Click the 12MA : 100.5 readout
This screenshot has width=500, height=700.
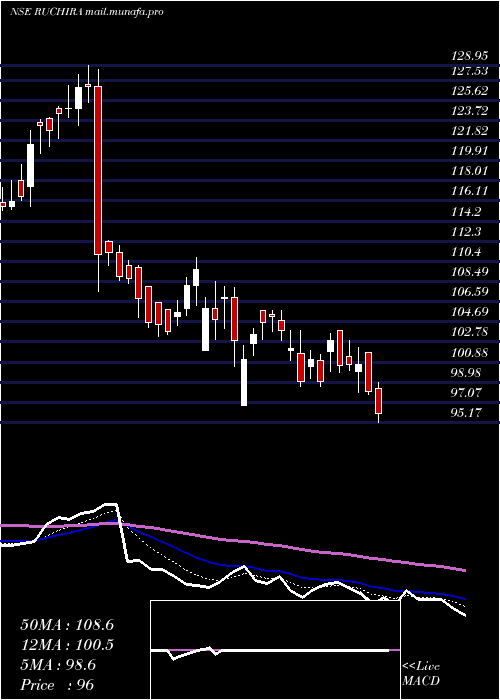pos(67,645)
